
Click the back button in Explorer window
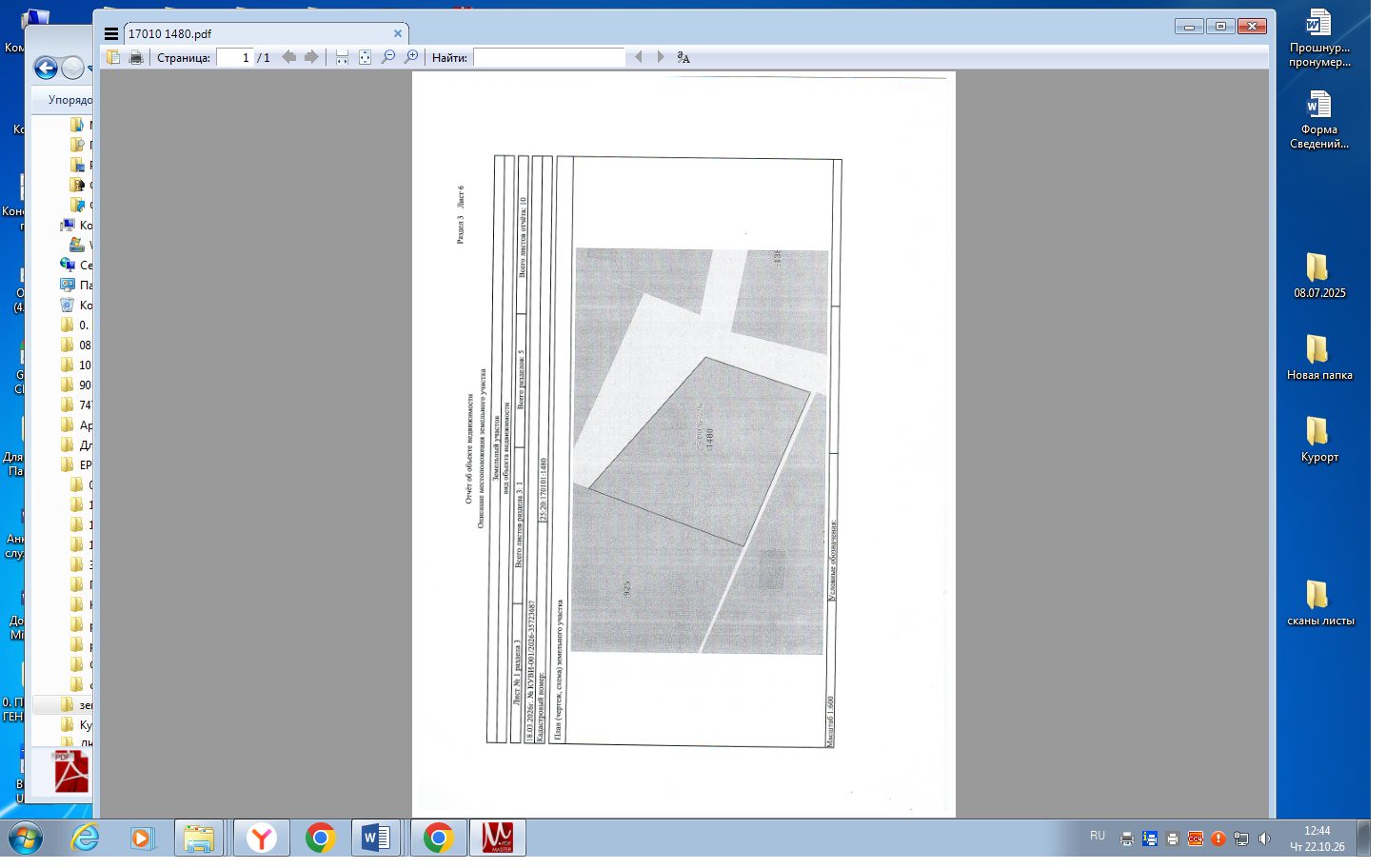[46, 68]
